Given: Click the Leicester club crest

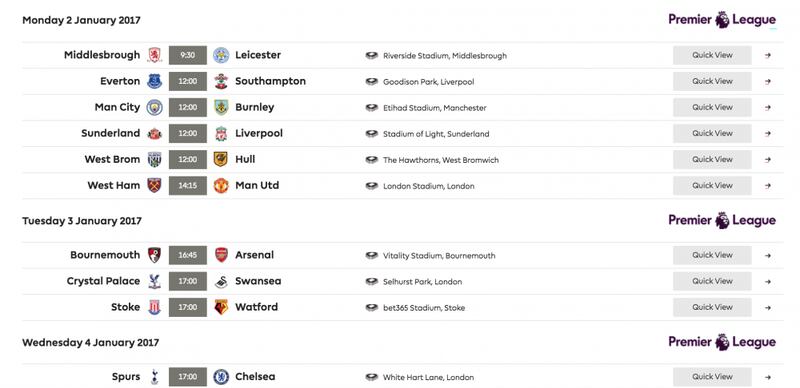Looking at the screenshot, I should click(221, 55).
